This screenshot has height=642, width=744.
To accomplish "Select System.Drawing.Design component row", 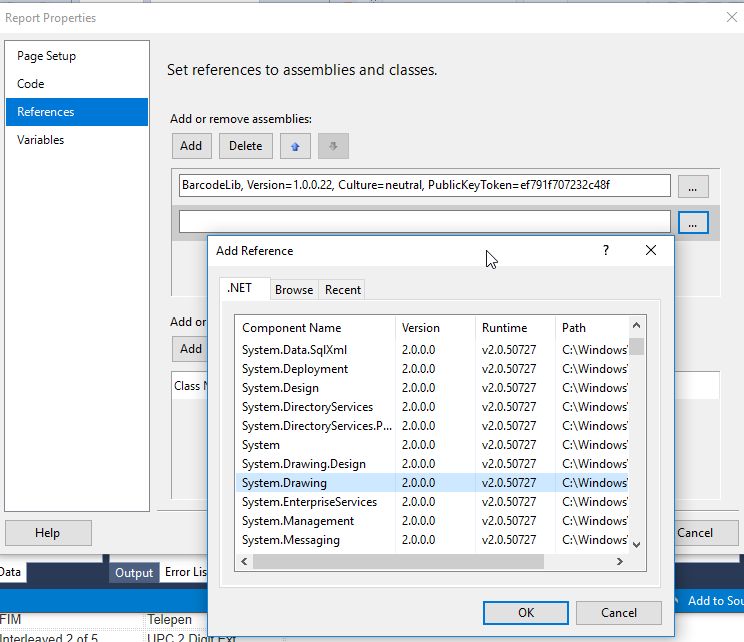I will coord(304,464).
